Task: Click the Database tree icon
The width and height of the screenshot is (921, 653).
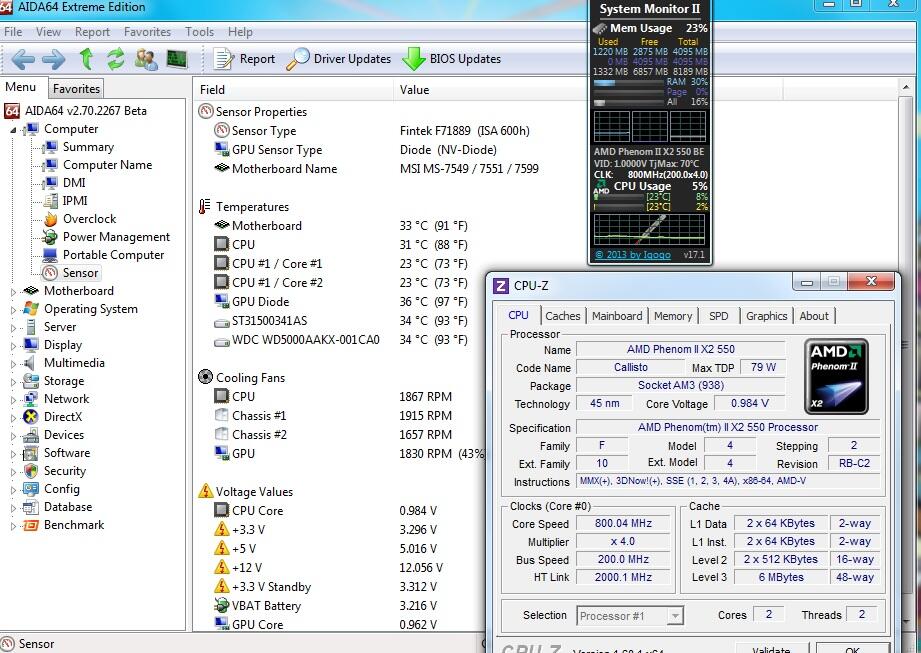Action: pos(31,507)
